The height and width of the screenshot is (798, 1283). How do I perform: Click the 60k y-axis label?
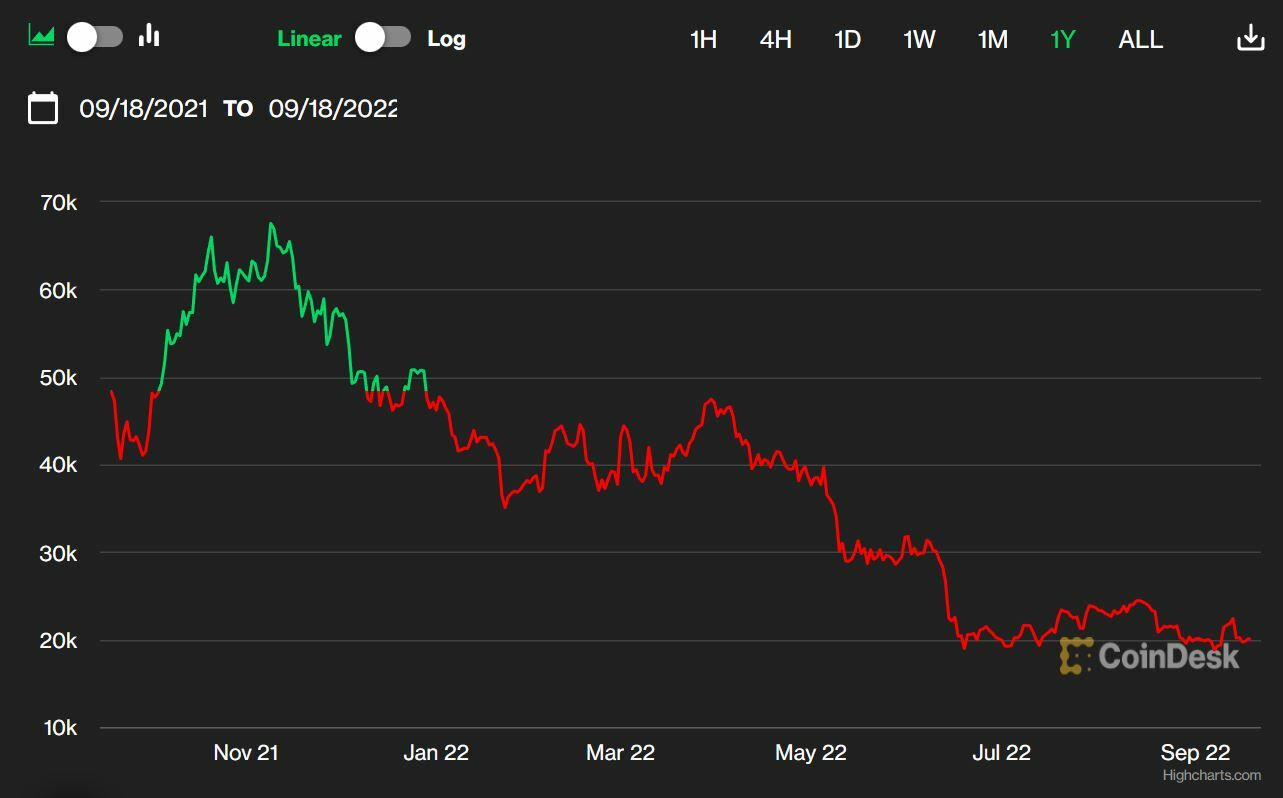click(59, 291)
